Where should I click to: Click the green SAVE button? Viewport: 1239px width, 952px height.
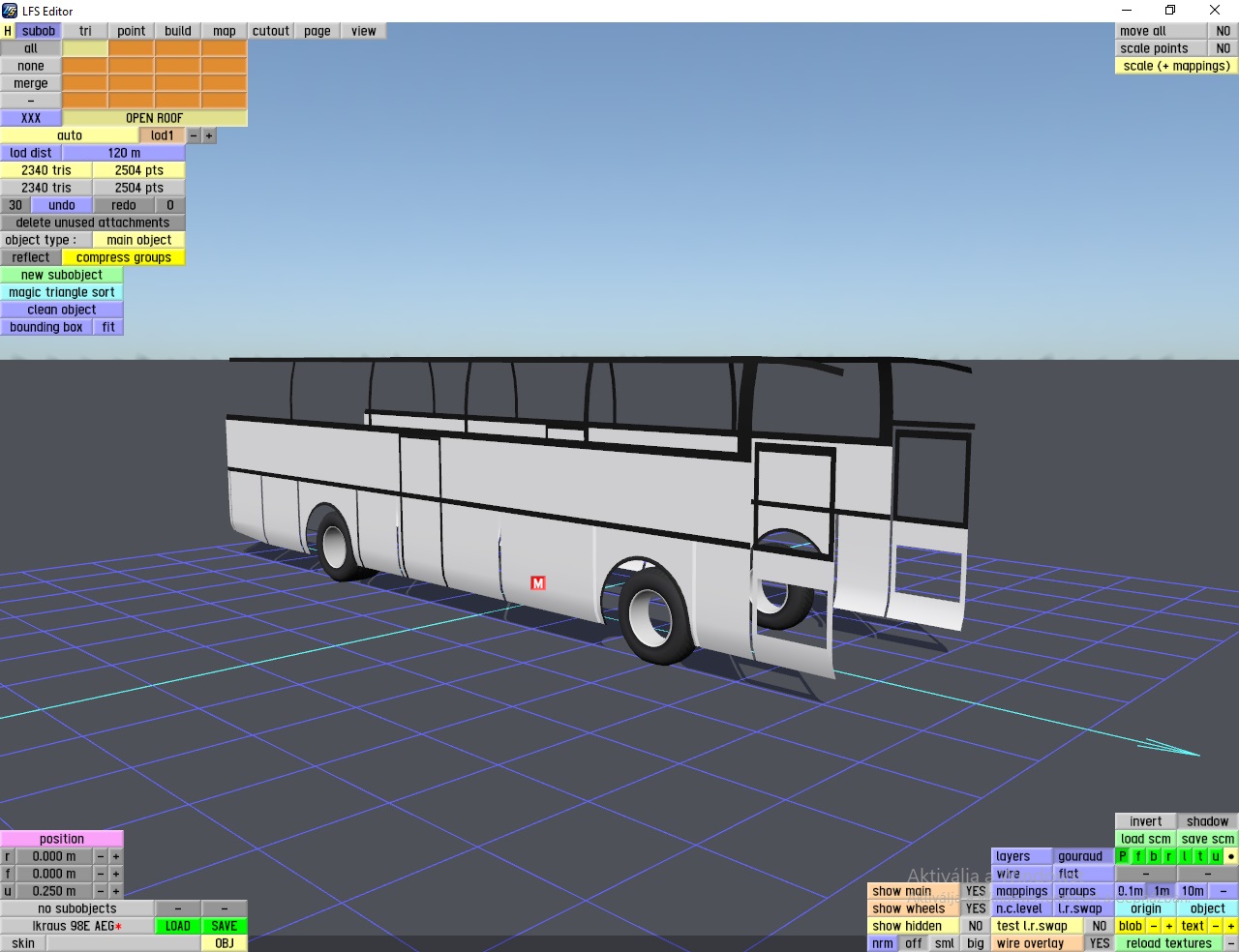point(225,926)
